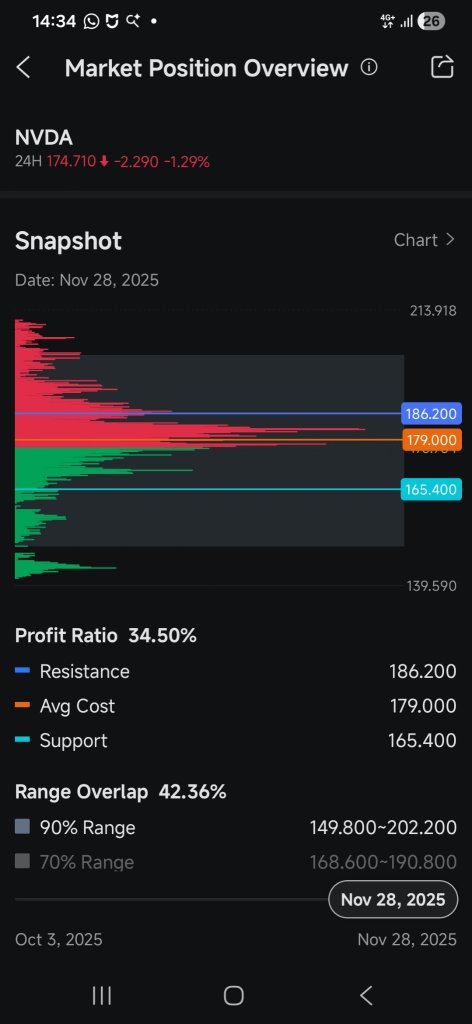This screenshot has height=1024, width=472.
Task: Tap the 179.000 average cost chart label
Action: pyautogui.click(x=432, y=440)
